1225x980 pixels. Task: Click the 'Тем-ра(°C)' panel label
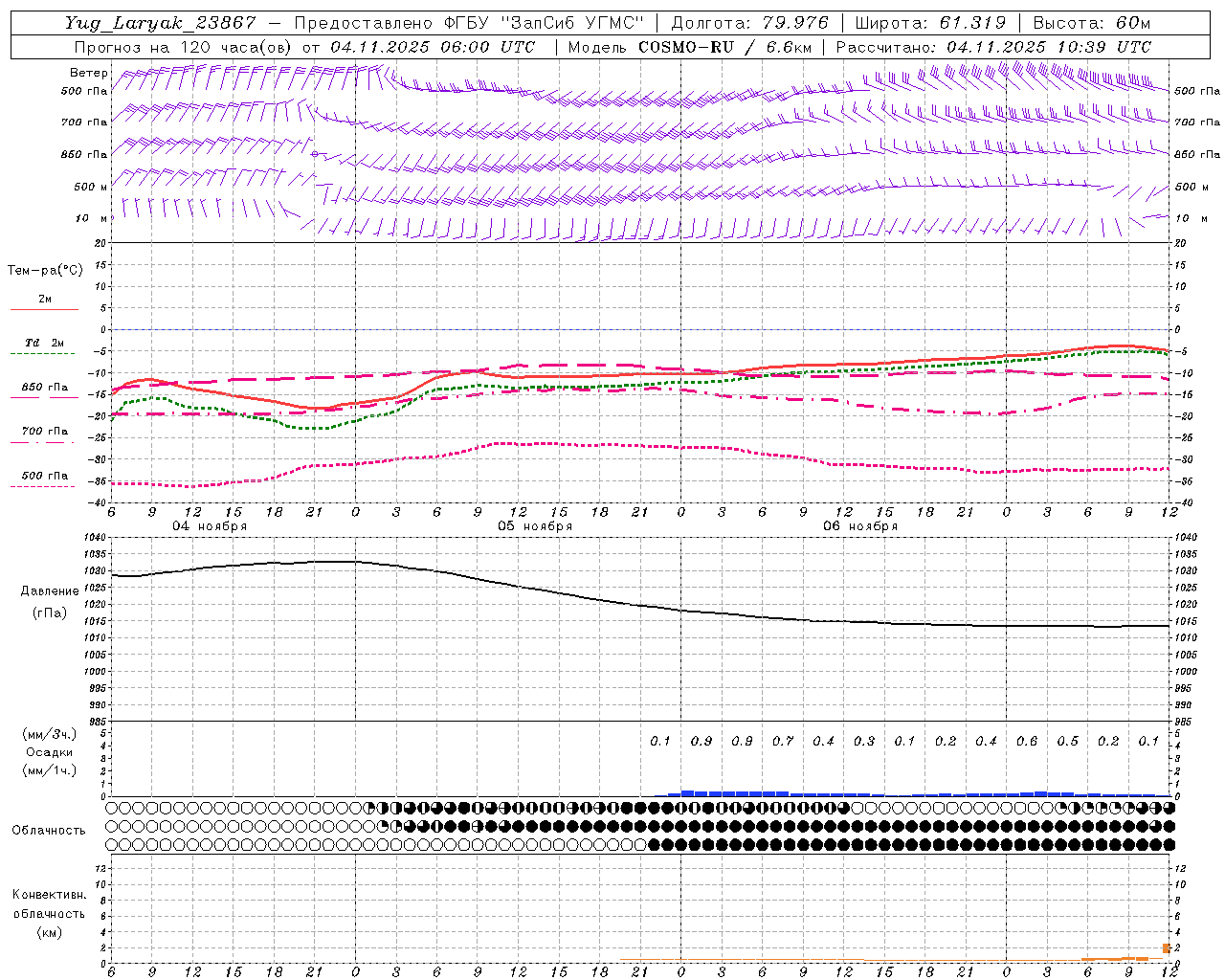45,271
